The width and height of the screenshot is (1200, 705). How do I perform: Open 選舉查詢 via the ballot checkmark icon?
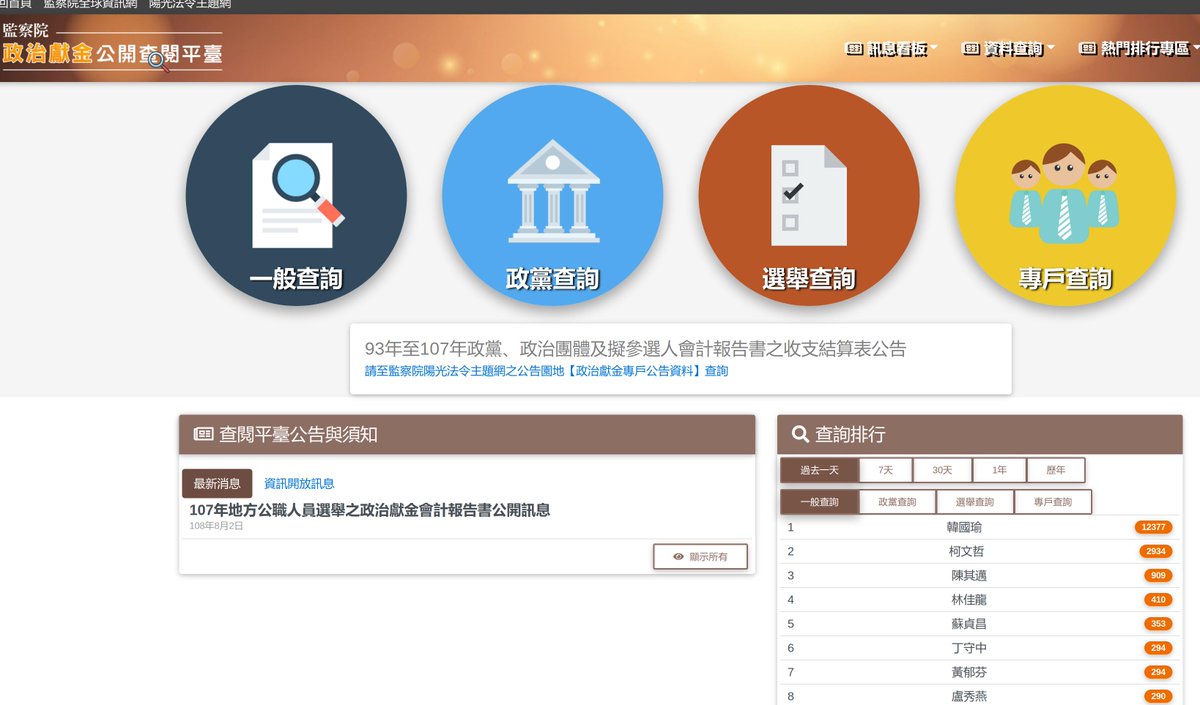(x=809, y=195)
